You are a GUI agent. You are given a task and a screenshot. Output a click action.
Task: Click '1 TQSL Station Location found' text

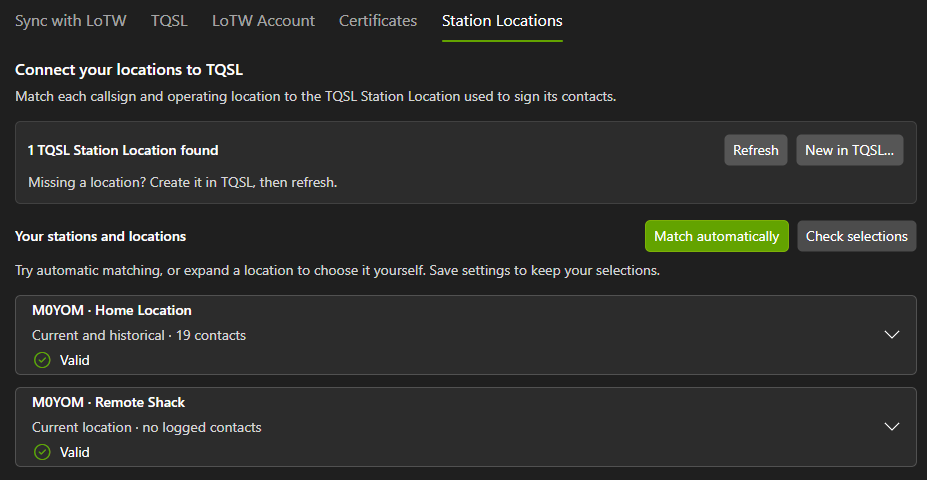coord(123,150)
